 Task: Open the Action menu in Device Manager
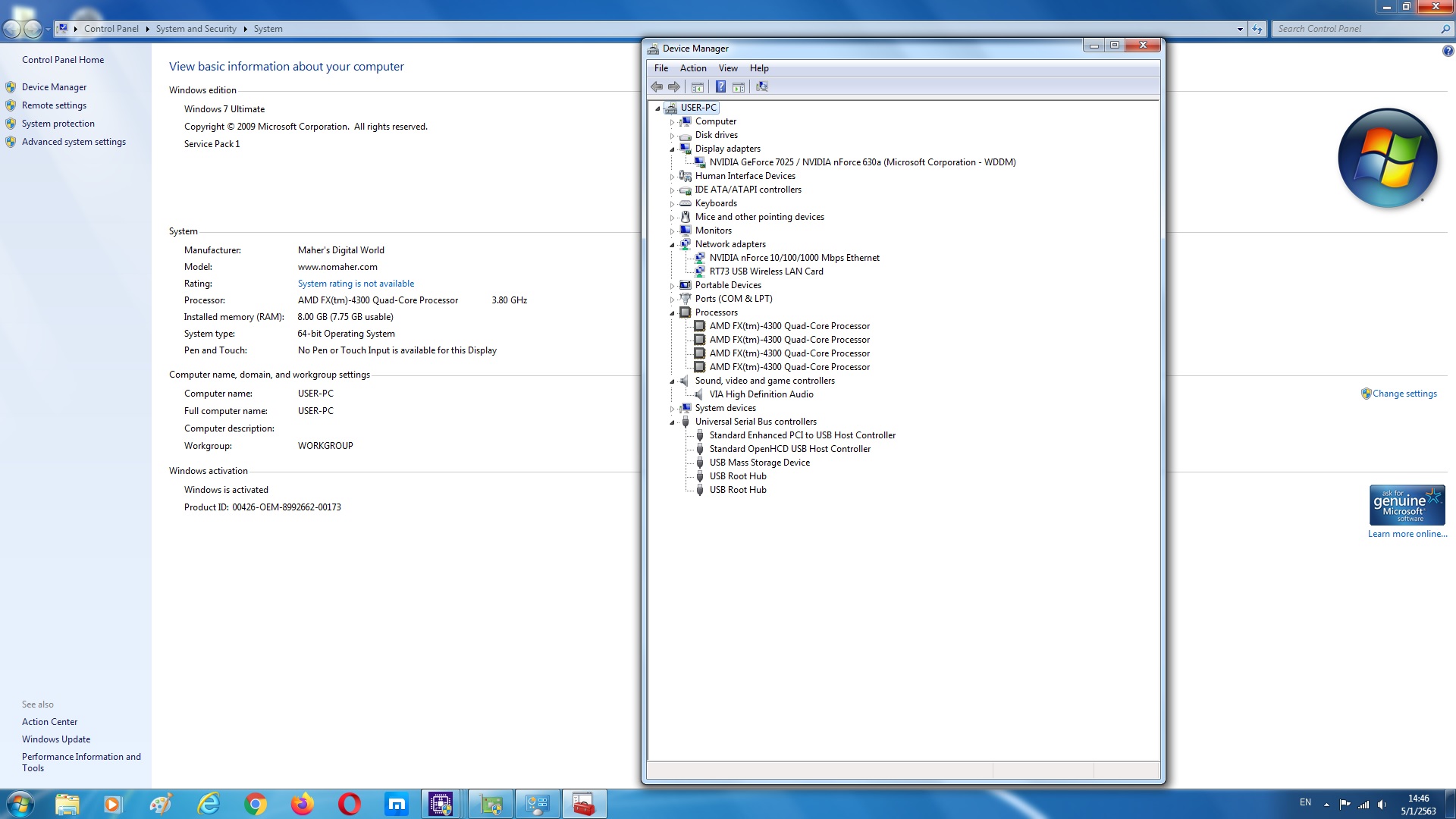pos(693,68)
